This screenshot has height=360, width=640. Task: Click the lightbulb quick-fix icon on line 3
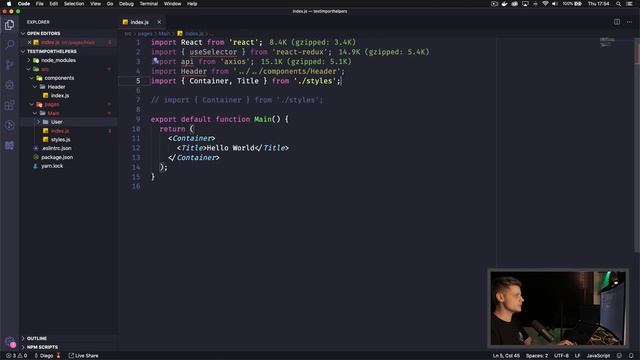tap(155, 61)
